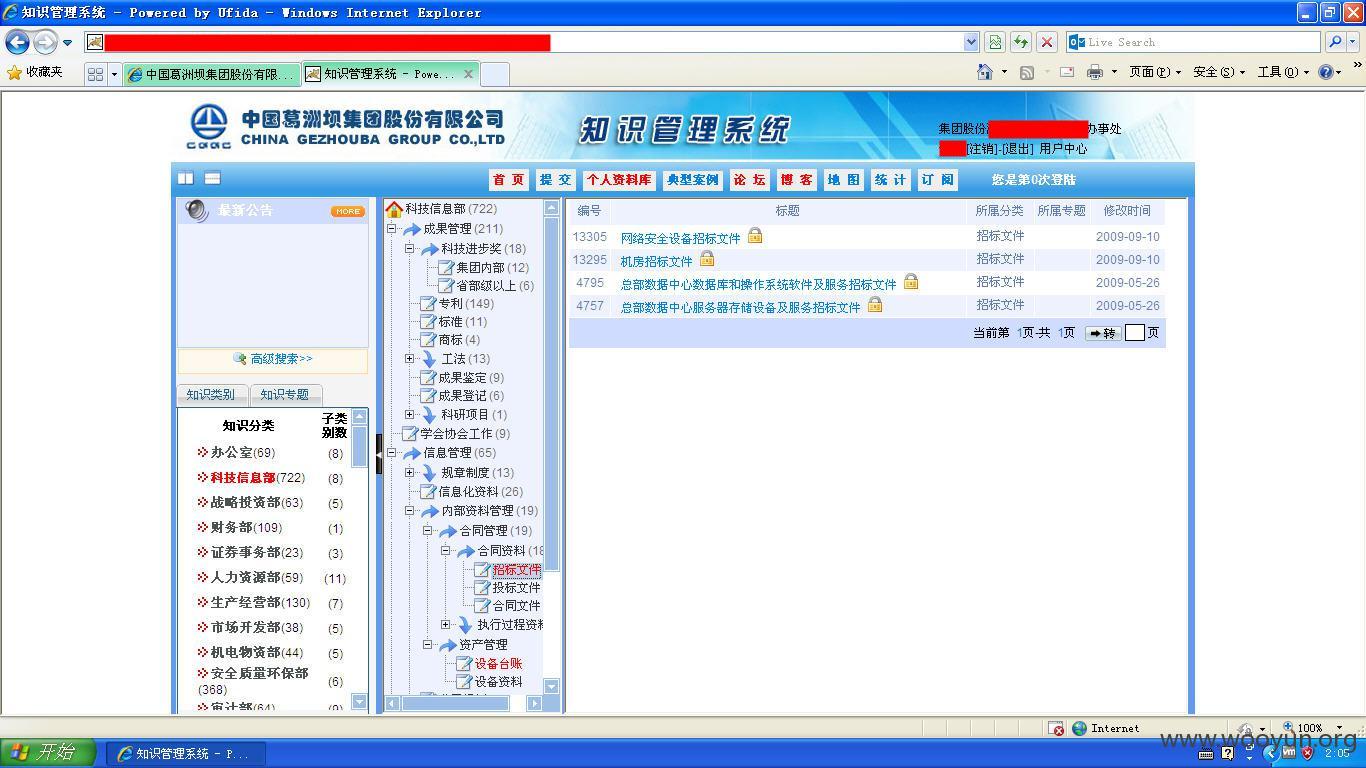1366x768 pixels.
Task: Click the IE Home page icon
Action: click(985, 72)
